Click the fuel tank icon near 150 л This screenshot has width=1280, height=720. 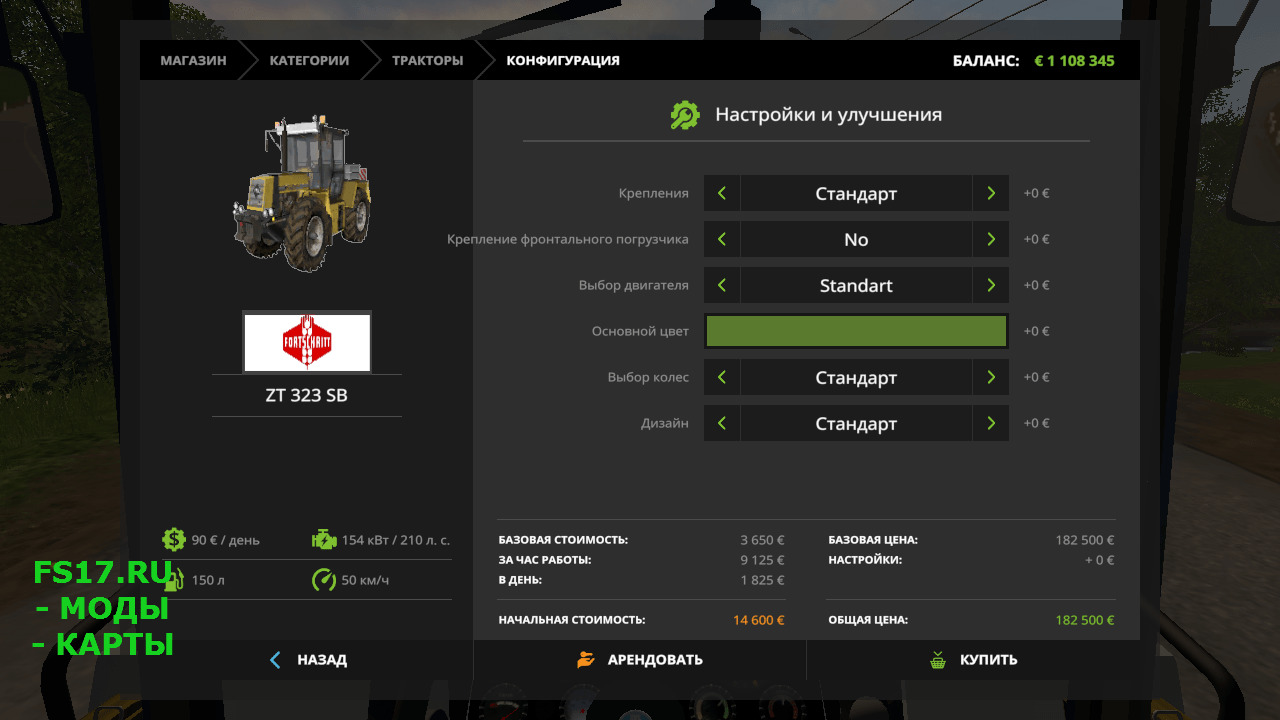tap(174, 580)
